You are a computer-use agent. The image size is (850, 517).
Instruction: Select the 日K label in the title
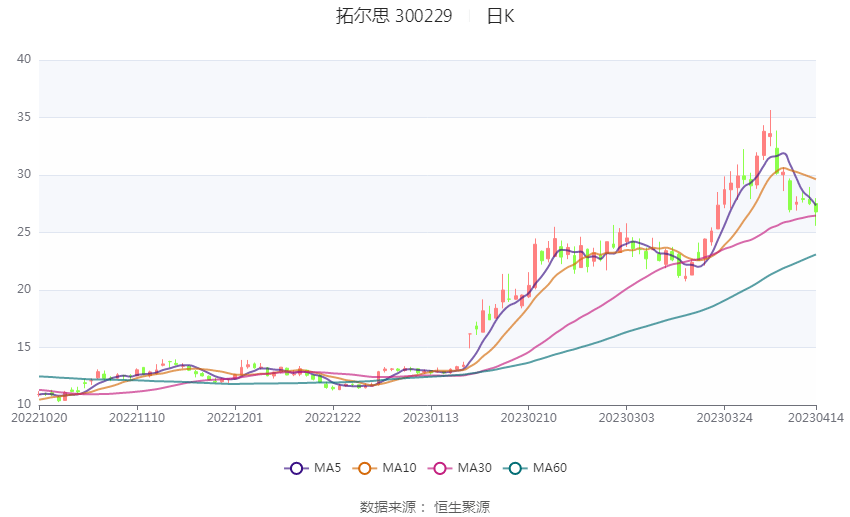click(500, 16)
